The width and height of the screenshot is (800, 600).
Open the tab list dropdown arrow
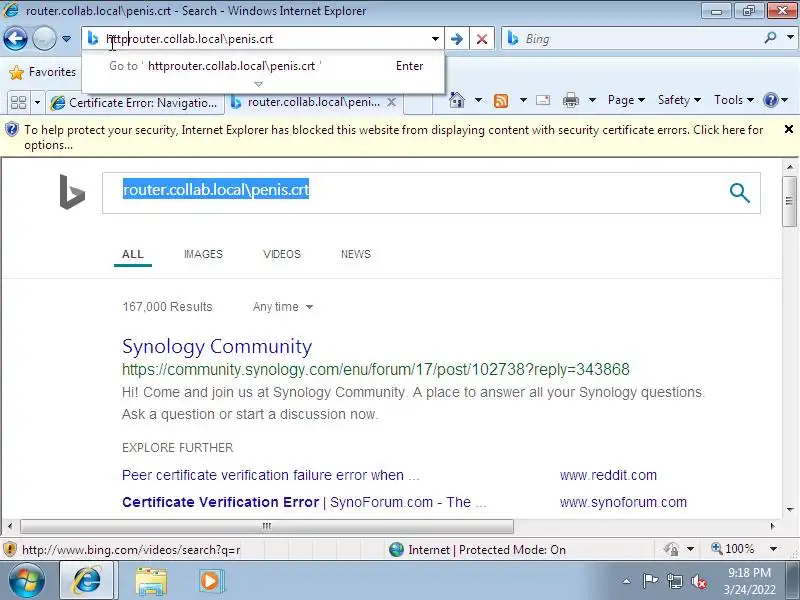37,103
